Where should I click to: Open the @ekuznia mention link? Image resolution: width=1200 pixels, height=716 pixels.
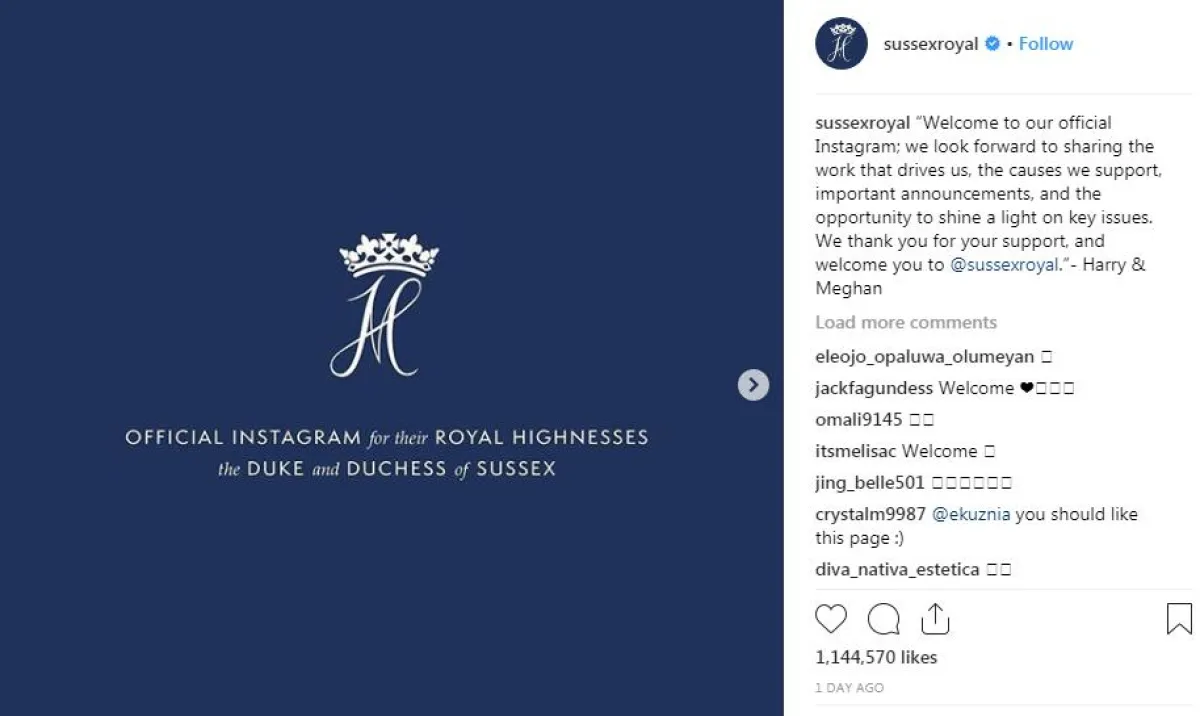[970, 514]
